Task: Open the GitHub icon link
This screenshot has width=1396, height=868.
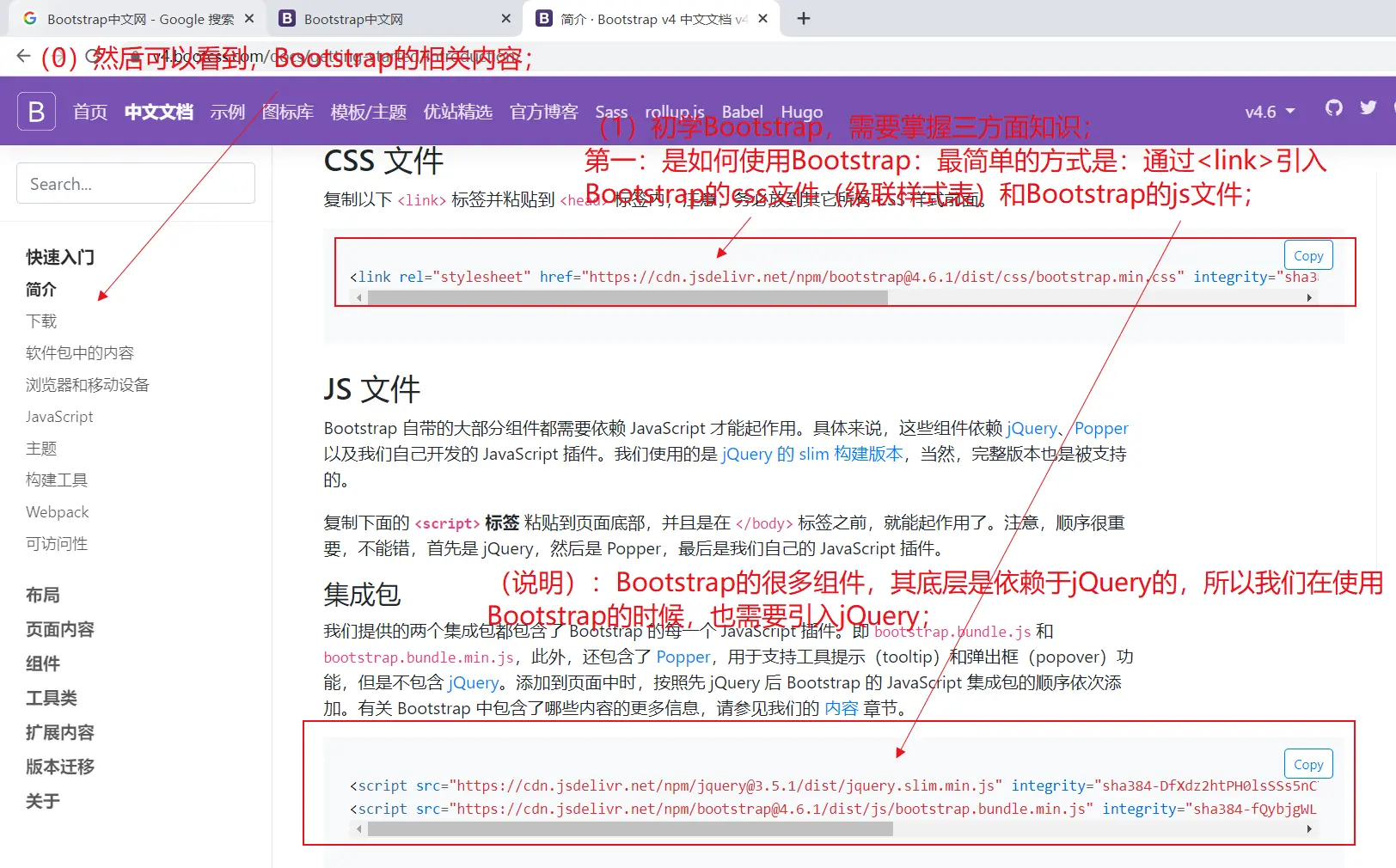Action: click(1333, 108)
